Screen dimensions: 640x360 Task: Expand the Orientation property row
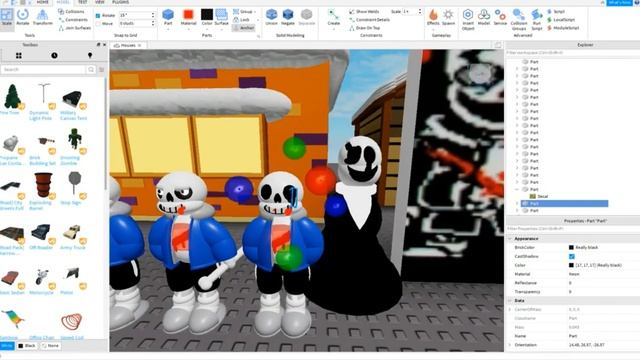pyautogui.click(x=510, y=345)
